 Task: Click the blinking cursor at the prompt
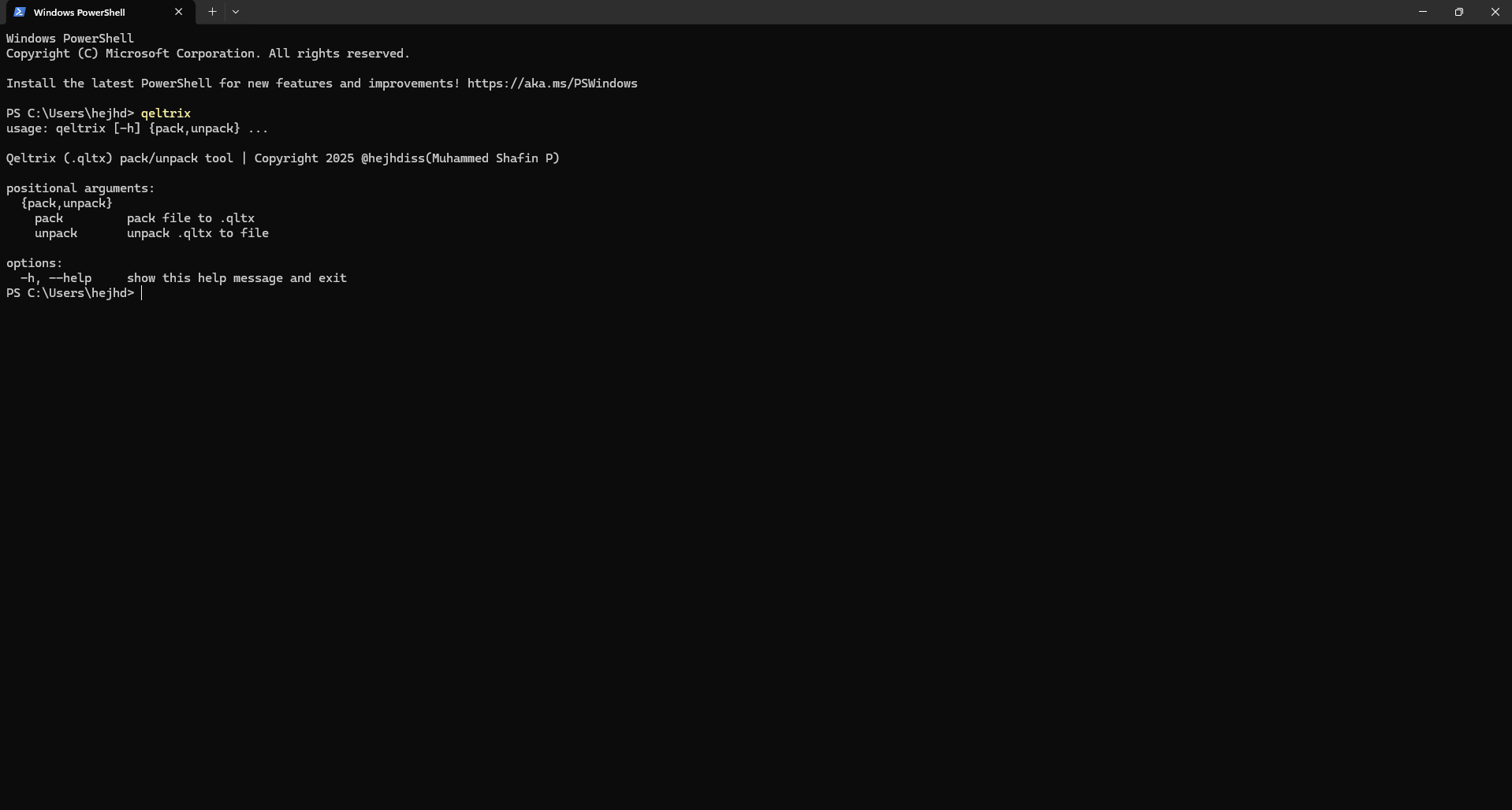click(x=143, y=293)
